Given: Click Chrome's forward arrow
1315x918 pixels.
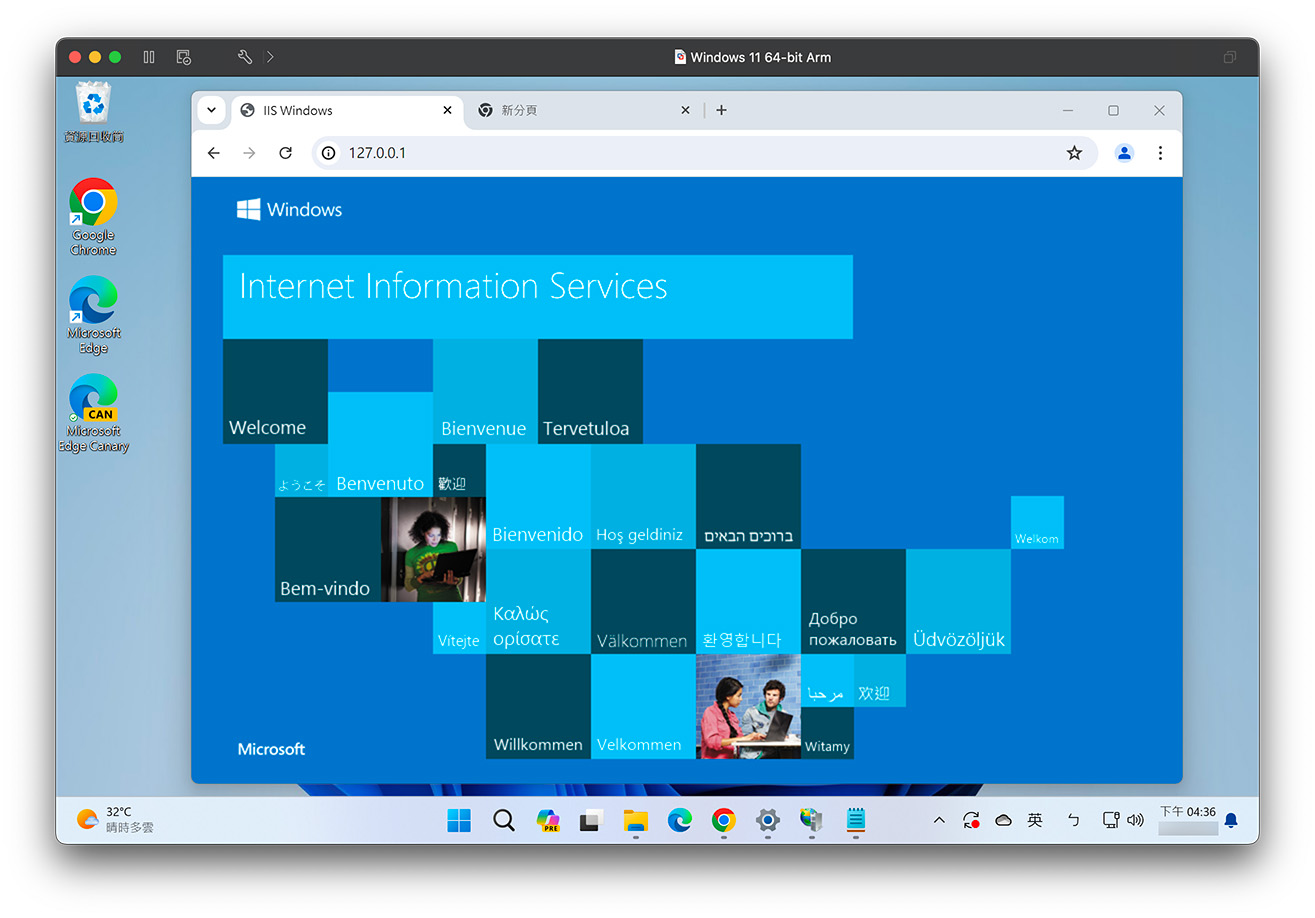Looking at the screenshot, I should point(249,153).
